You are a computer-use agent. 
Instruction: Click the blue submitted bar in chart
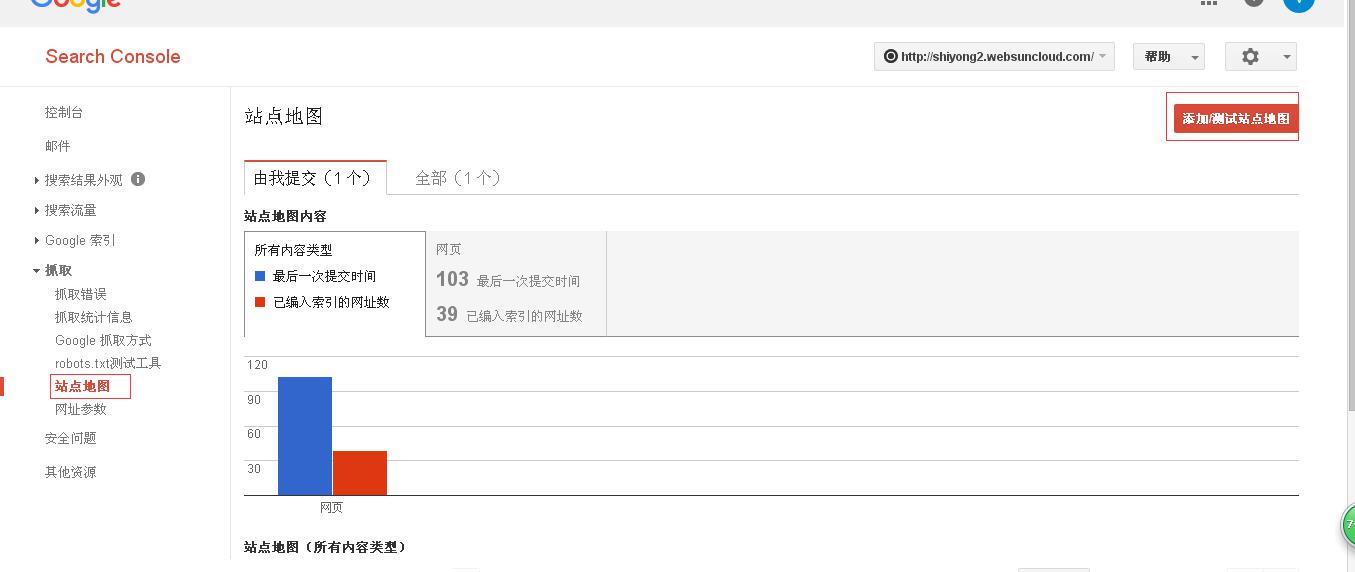(305, 436)
